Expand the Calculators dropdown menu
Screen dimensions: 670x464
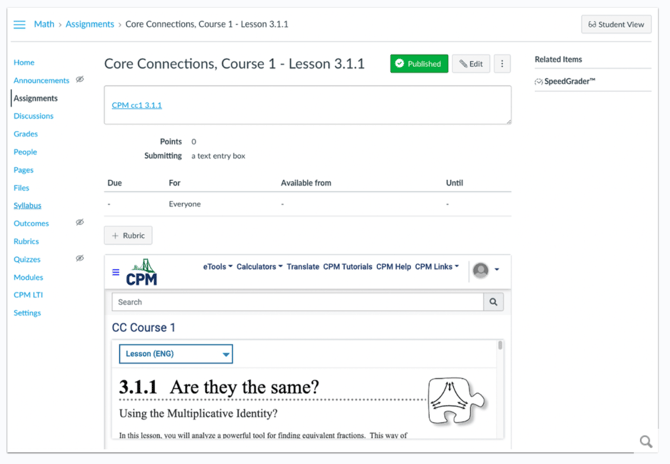point(259,267)
